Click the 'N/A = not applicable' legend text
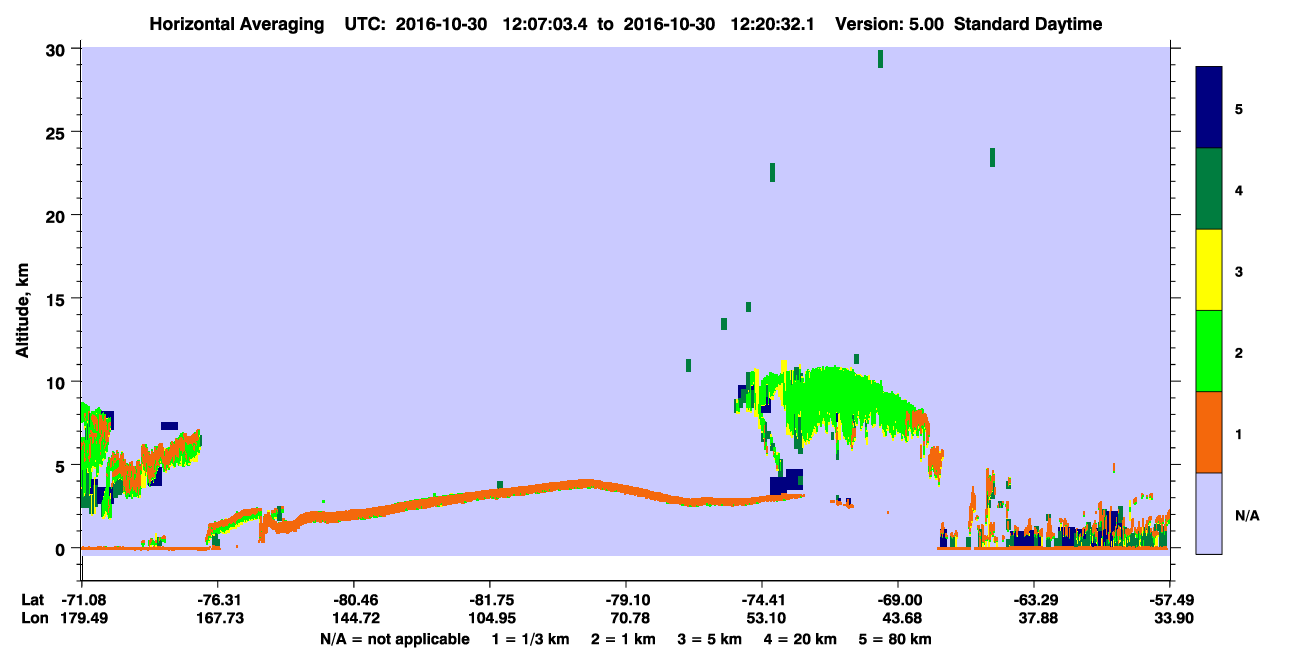Image resolution: width=1300 pixels, height=667 pixels. (x=395, y=639)
